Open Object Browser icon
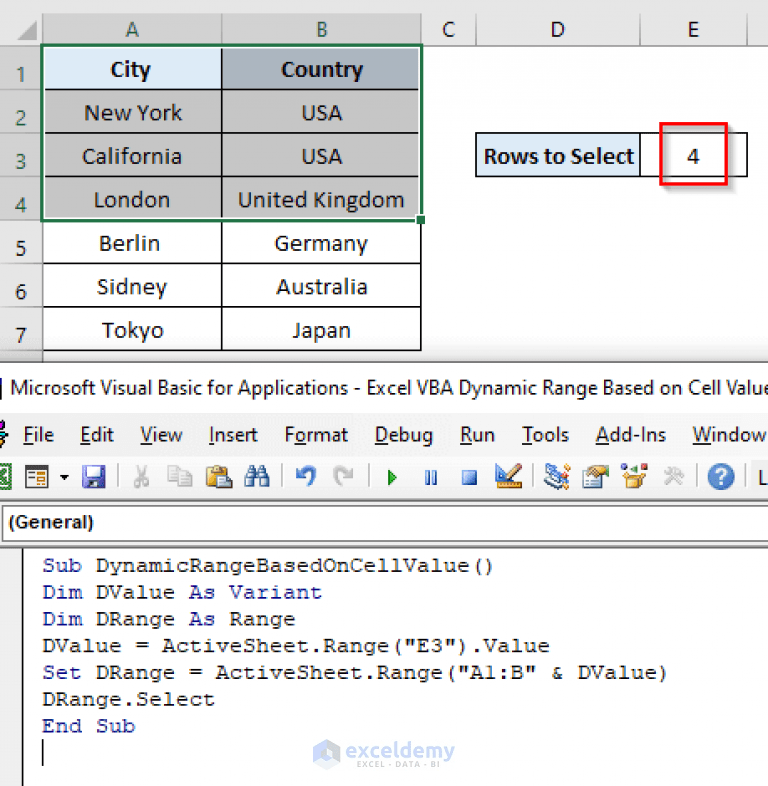768x786 pixels. pyautogui.click(x=634, y=476)
